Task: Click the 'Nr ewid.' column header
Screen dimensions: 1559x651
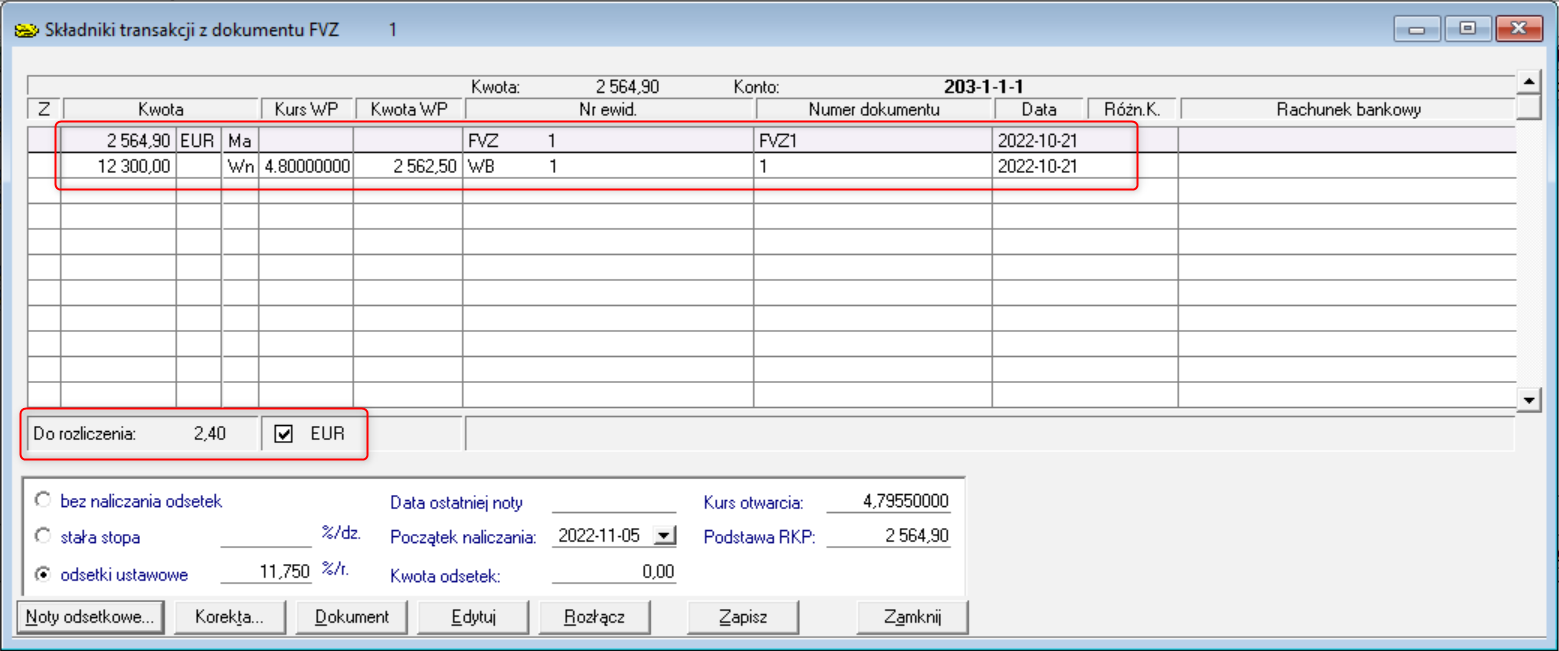Action: click(609, 109)
